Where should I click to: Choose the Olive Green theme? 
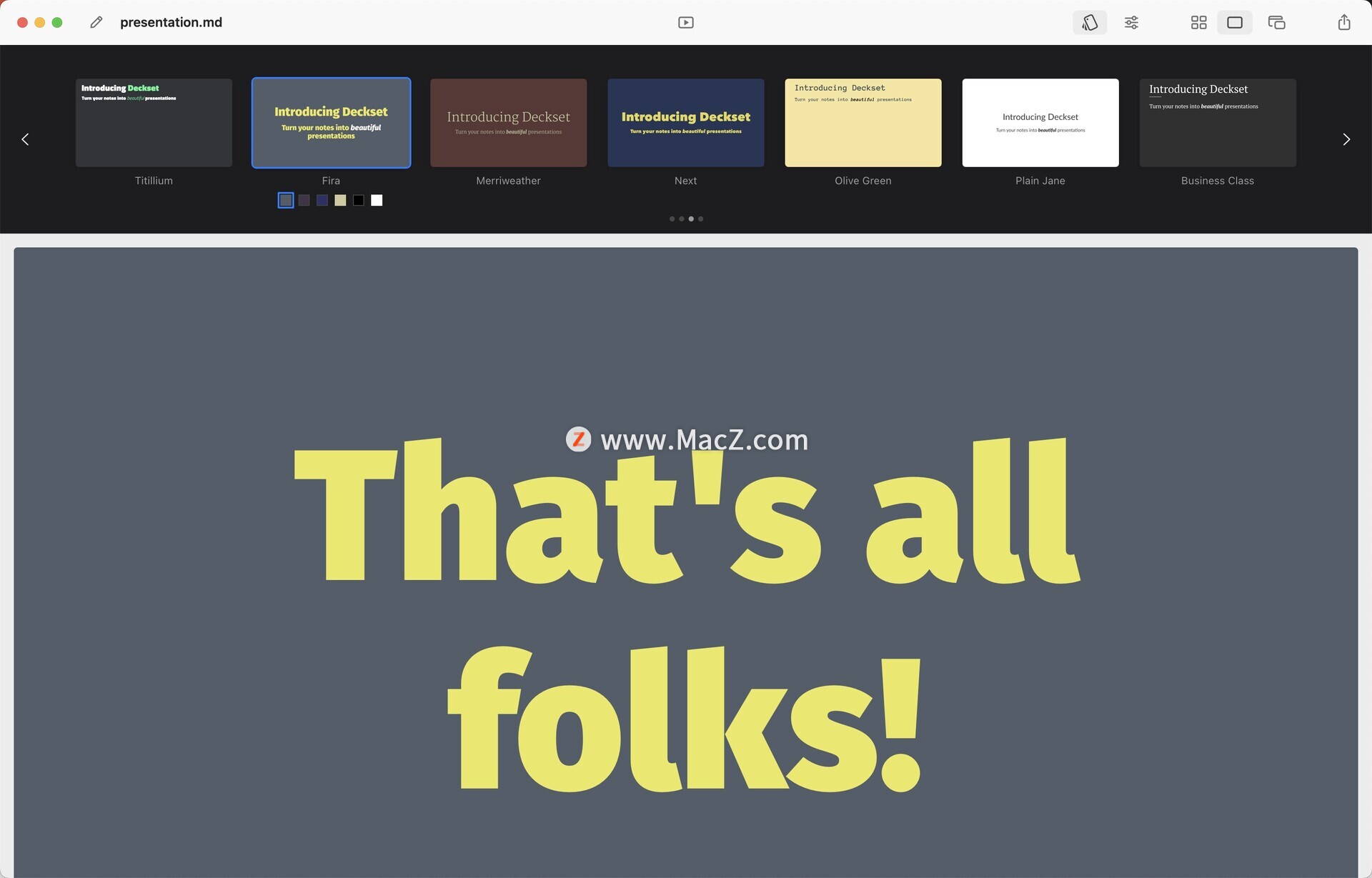click(x=863, y=123)
